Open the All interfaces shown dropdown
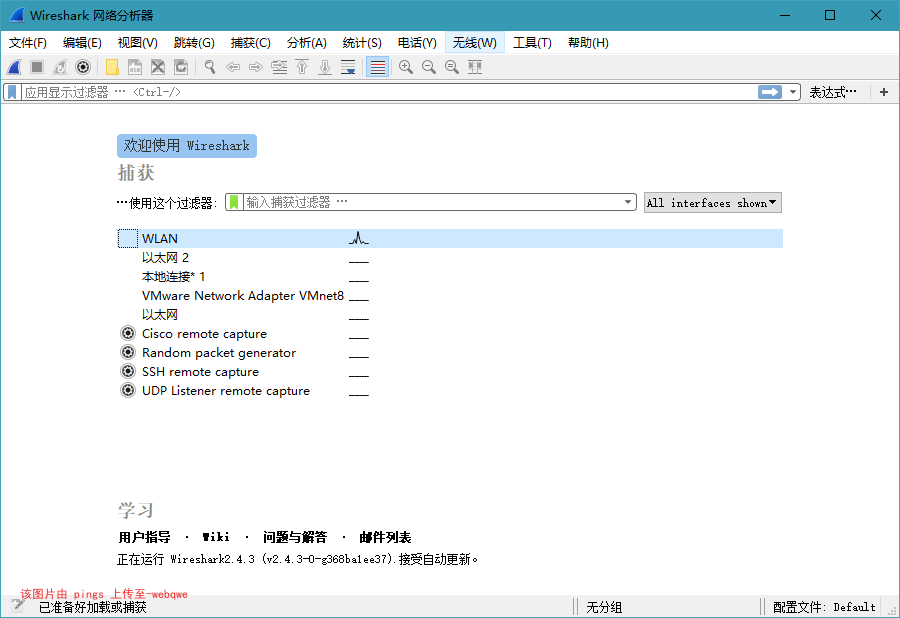This screenshot has width=900, height=618. (712, 203)
